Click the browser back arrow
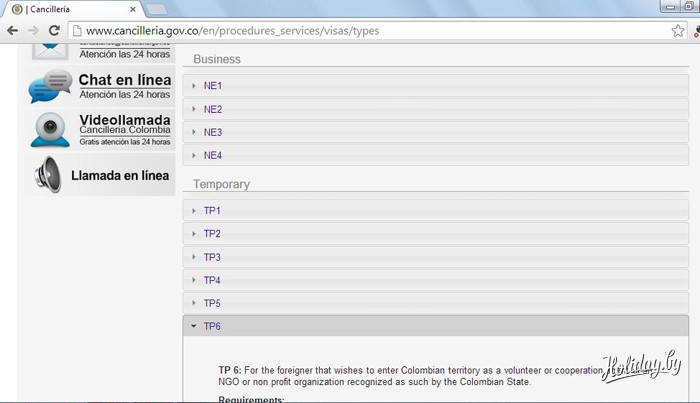700x403 pixels. [13, 31]
